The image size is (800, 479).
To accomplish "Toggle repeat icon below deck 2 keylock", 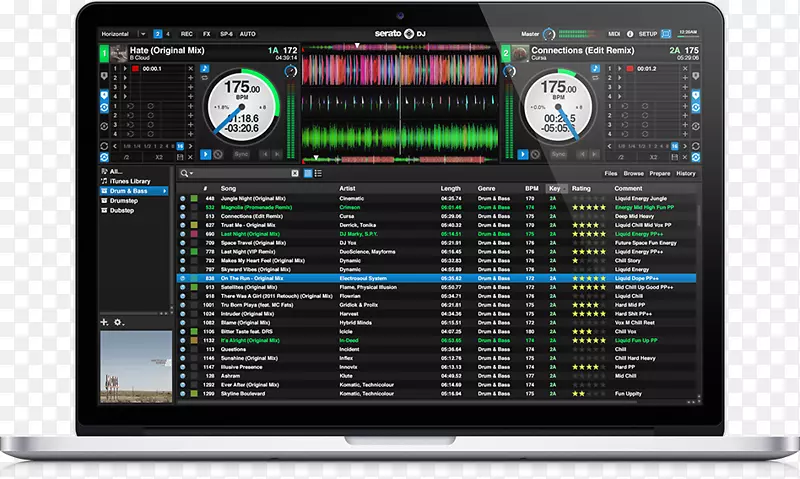I will (595, 78).
